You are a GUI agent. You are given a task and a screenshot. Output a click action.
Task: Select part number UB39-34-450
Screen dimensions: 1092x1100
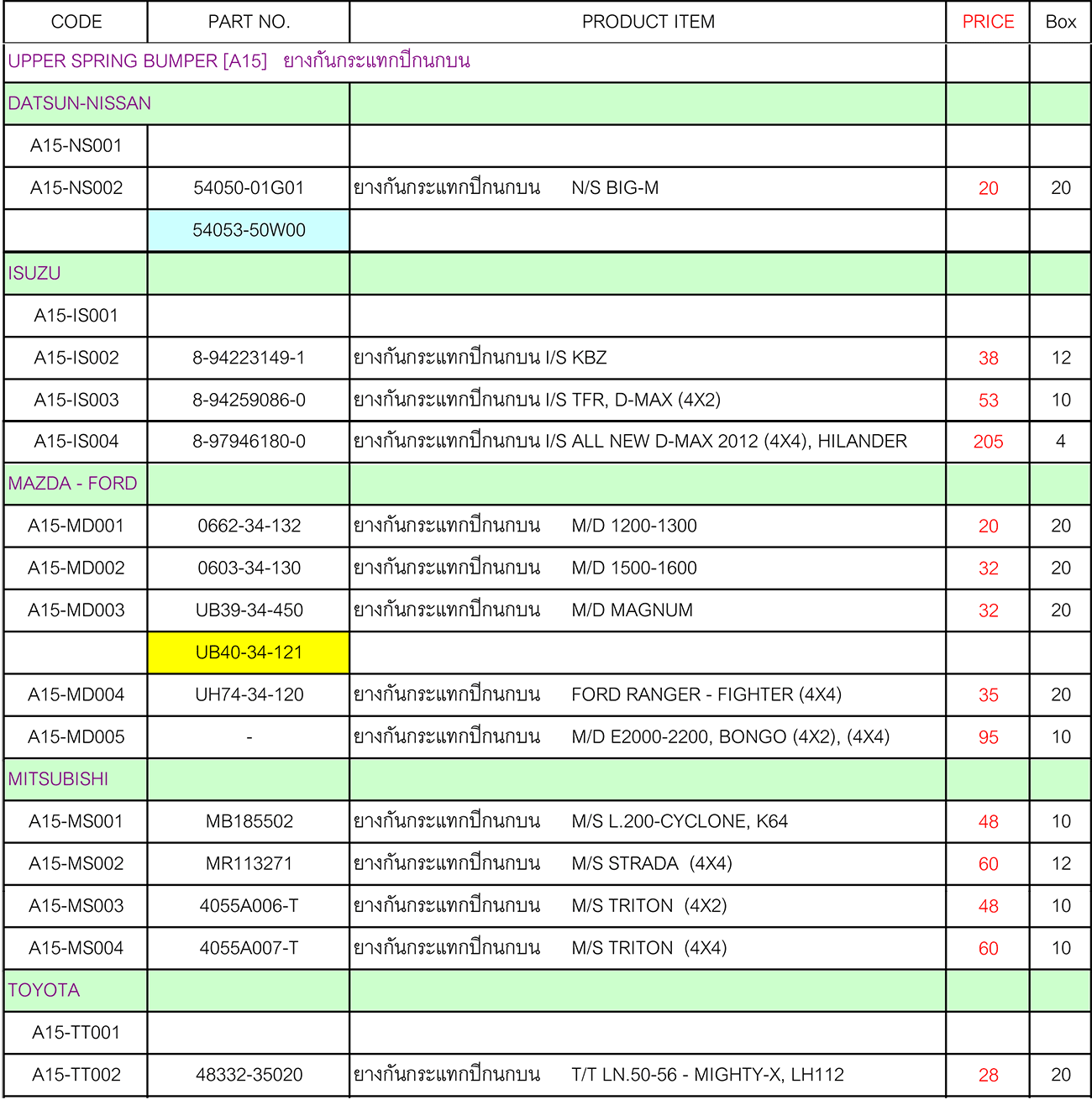click(249, 610)
